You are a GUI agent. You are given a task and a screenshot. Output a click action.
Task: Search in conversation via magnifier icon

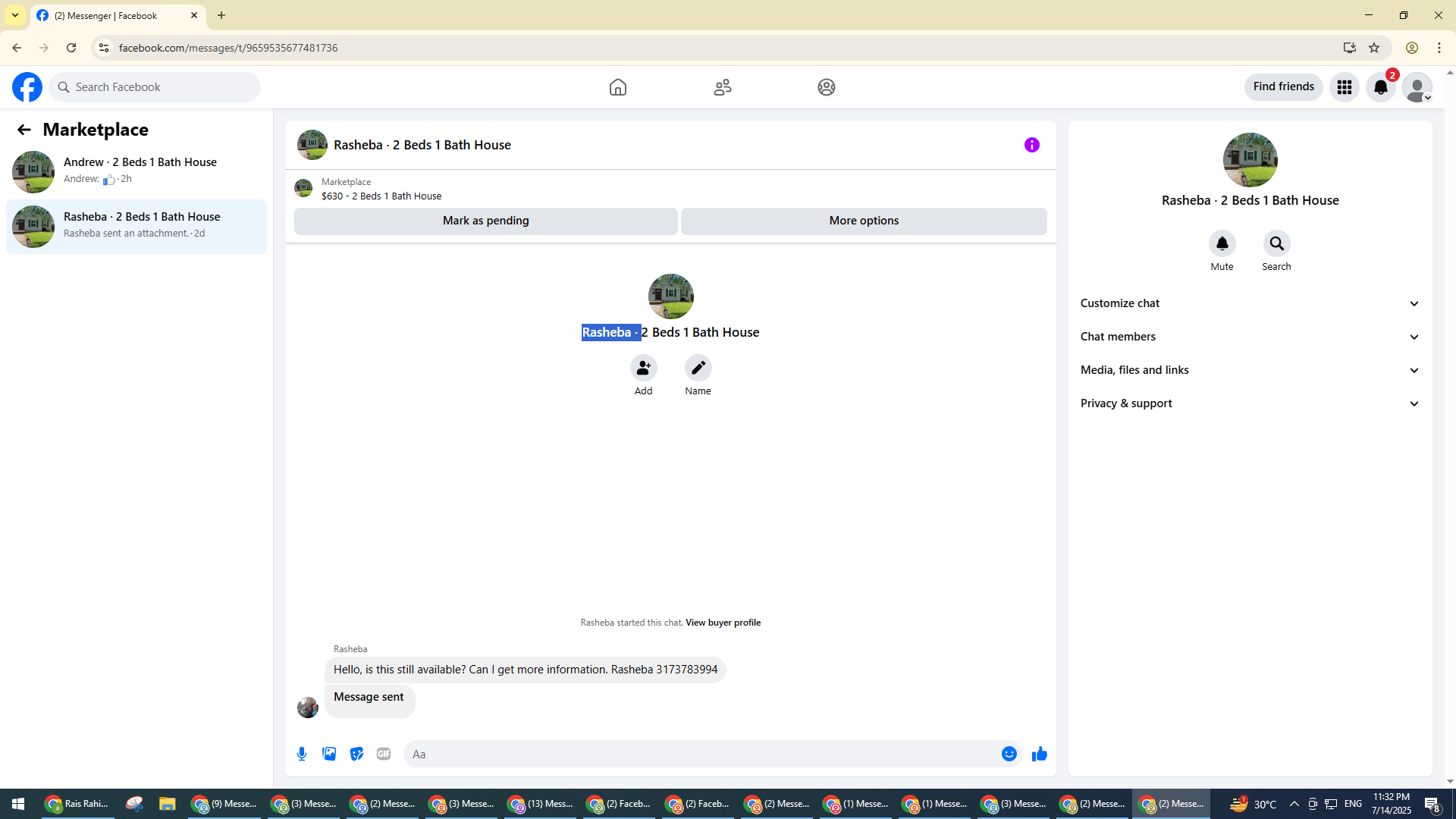[x=1276, y=244]
